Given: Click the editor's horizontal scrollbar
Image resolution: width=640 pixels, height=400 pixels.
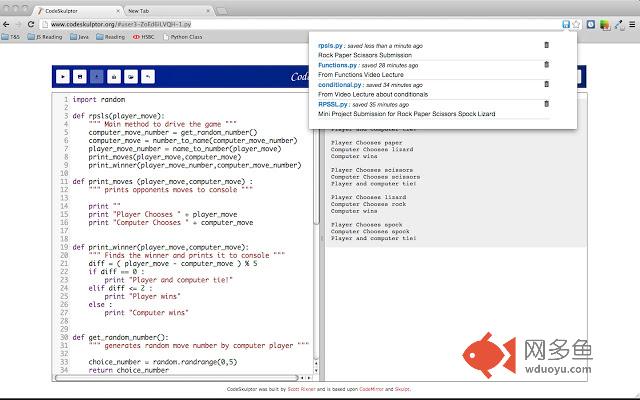Looking at the screenshot, I should click(x=176, y=378).
